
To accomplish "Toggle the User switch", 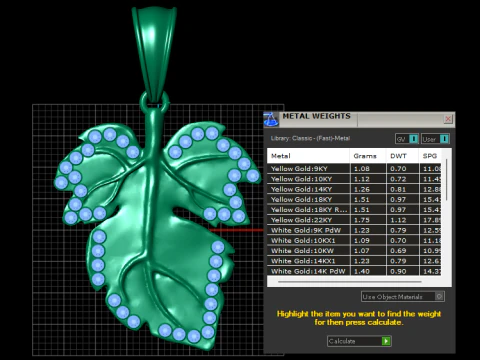I will coord(435,139).
